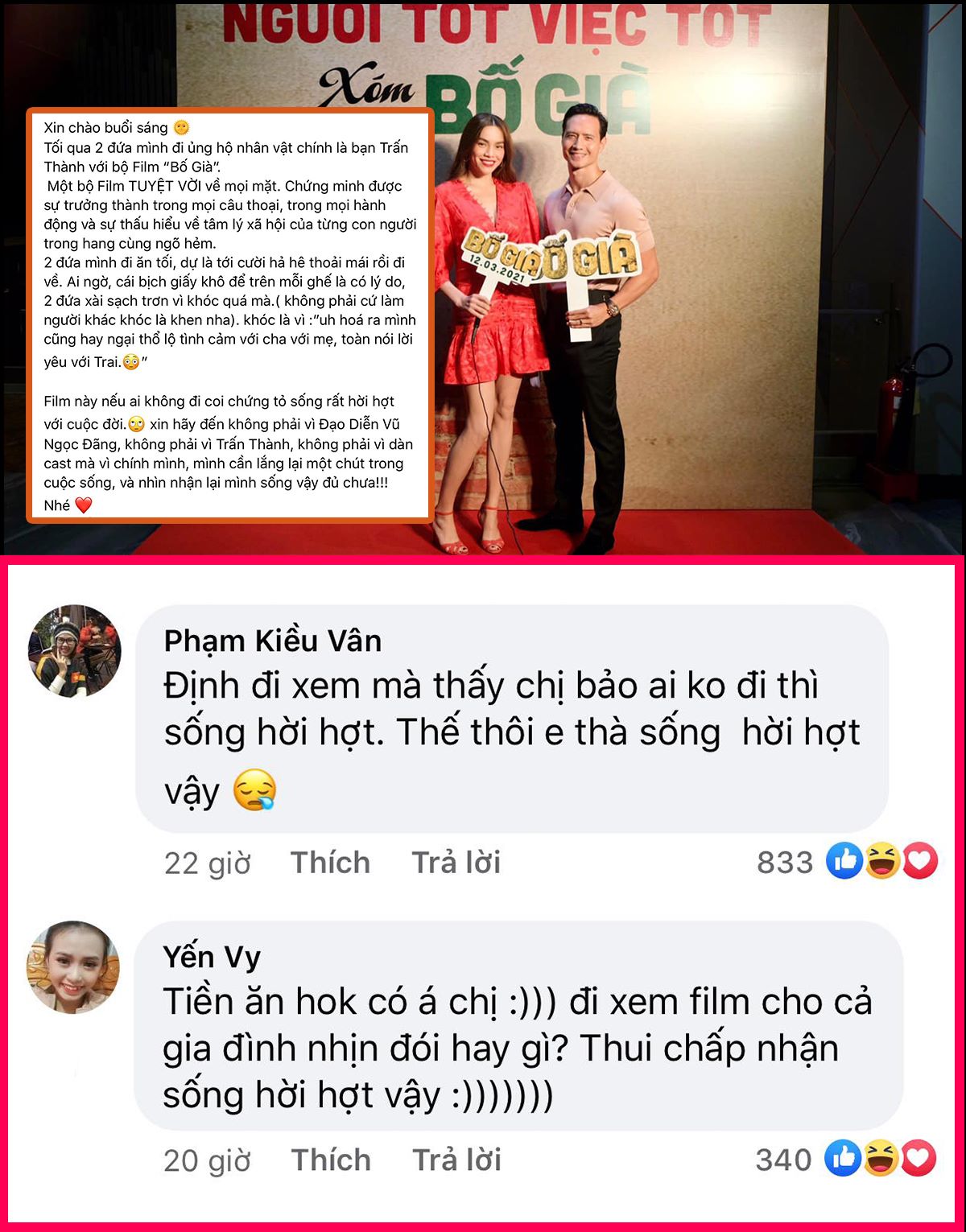Like Phạm Kiều Vân's comment with Thích
This screenshot has width=966, height=1232.
(x=330, y=863)
